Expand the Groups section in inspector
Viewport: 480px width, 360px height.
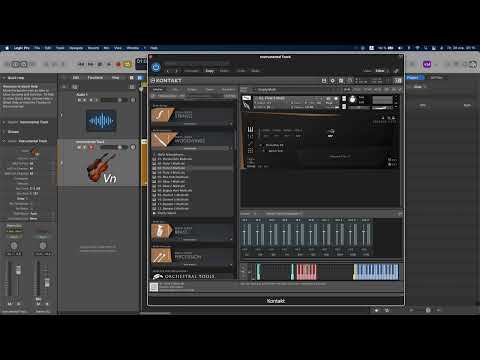click(4, 132)
